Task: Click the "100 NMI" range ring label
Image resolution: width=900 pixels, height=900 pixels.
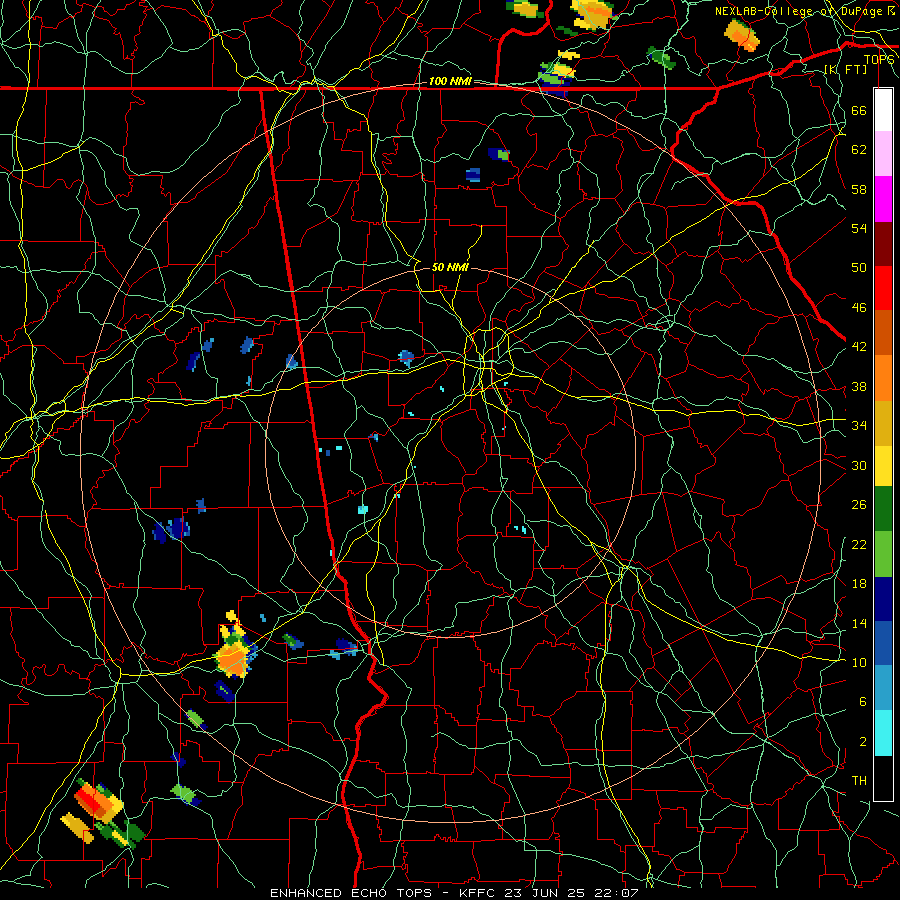Action: (450, 82)
